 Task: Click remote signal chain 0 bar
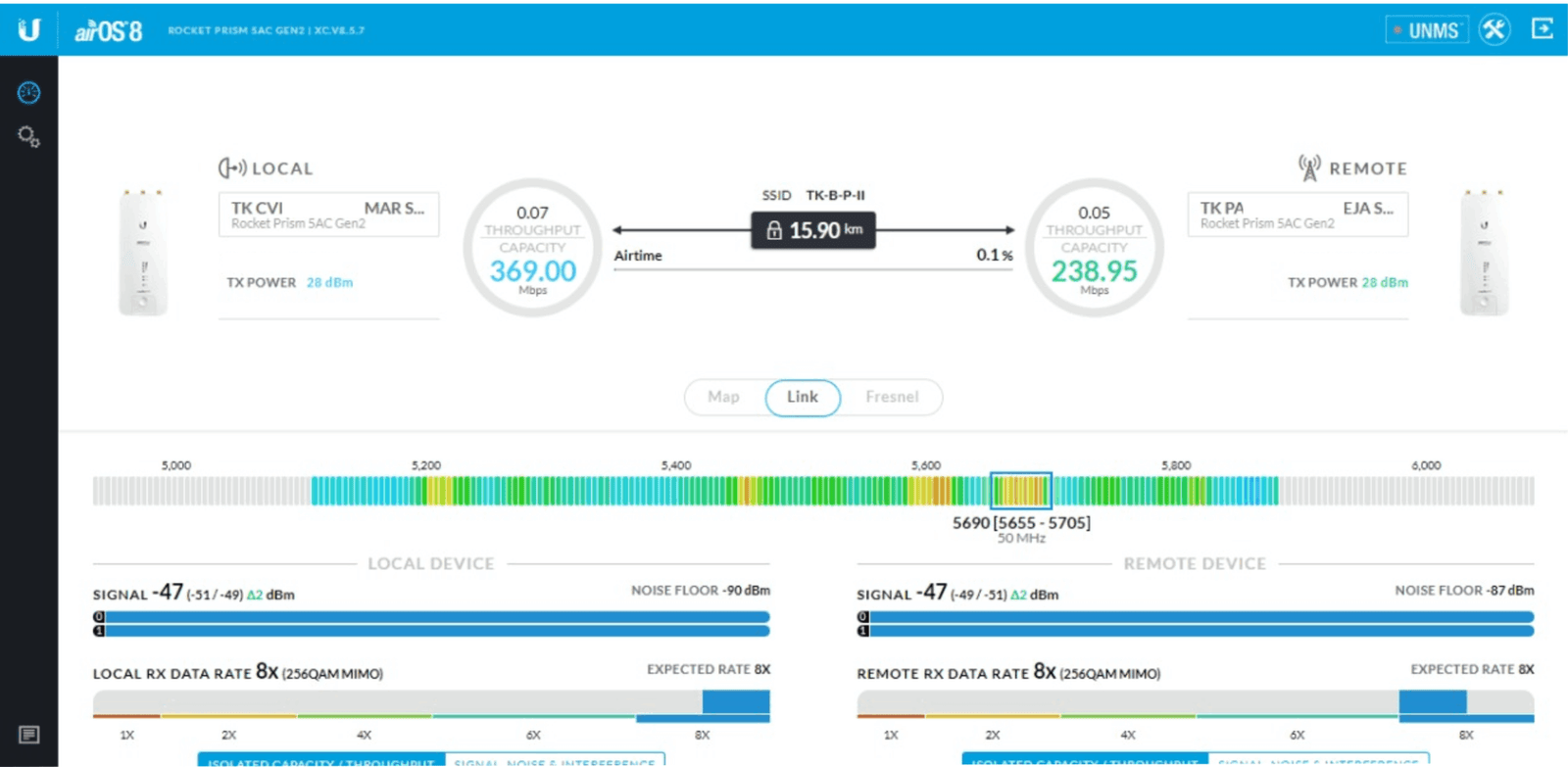coord(1196,617)
